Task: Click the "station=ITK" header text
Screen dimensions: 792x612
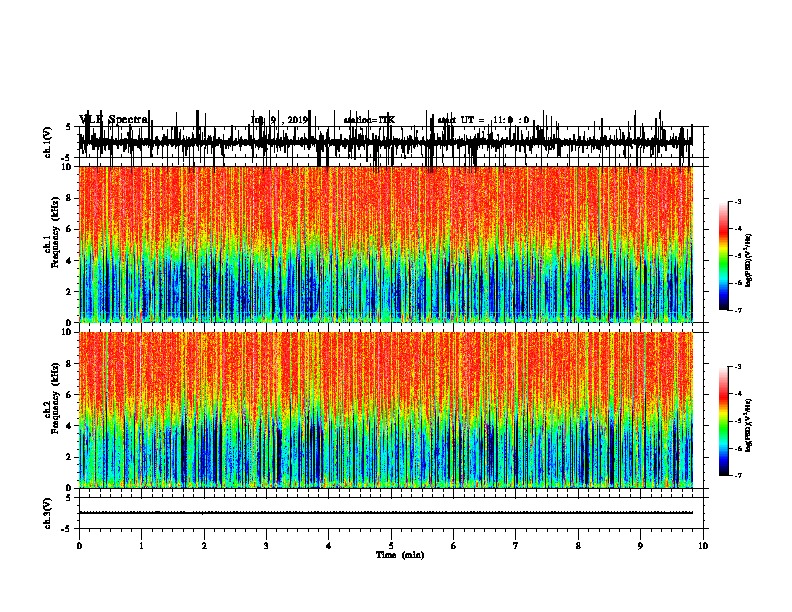Action: click(369, 120)
